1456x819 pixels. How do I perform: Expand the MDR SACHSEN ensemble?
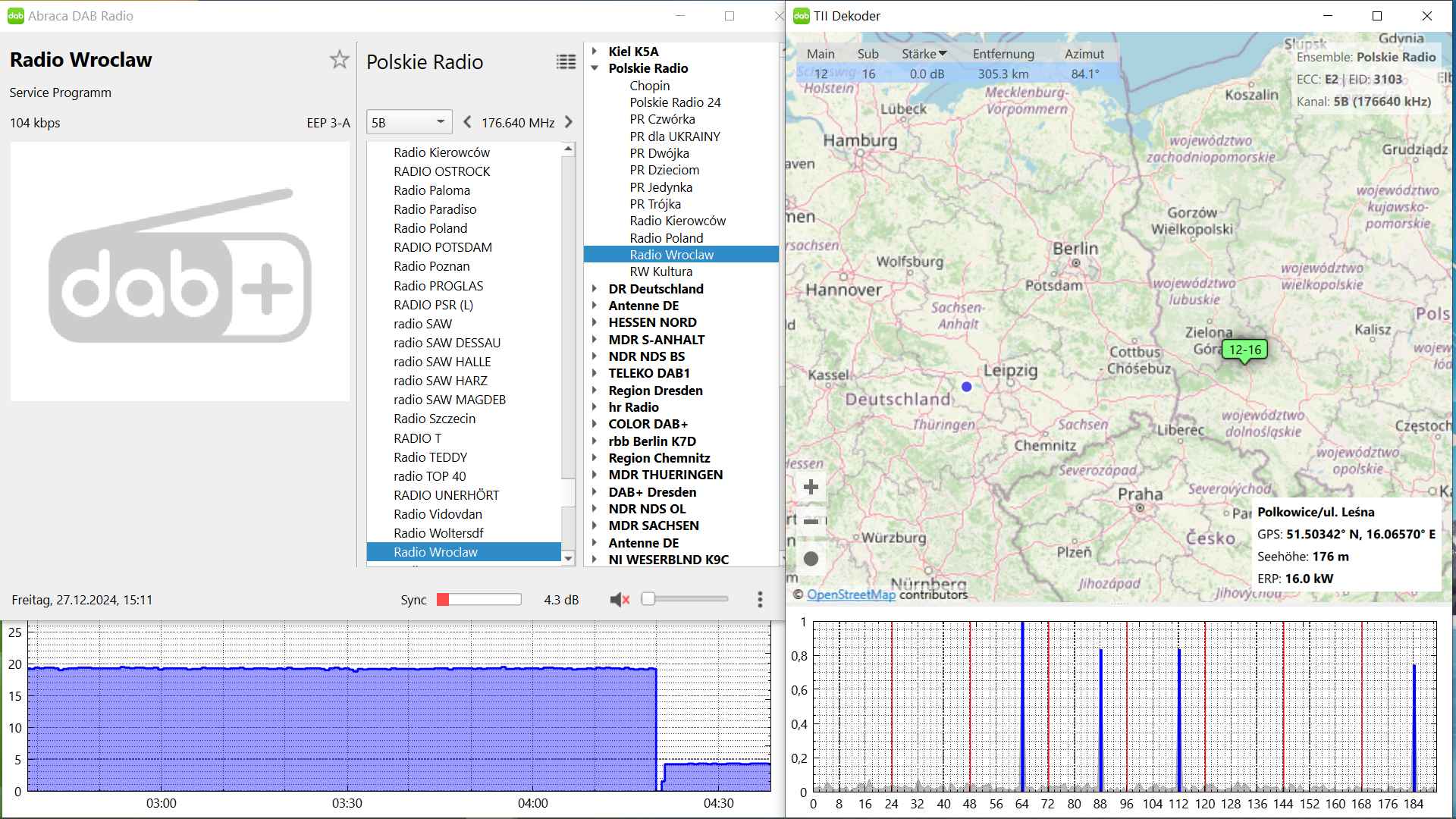click(x=595, y=526)
